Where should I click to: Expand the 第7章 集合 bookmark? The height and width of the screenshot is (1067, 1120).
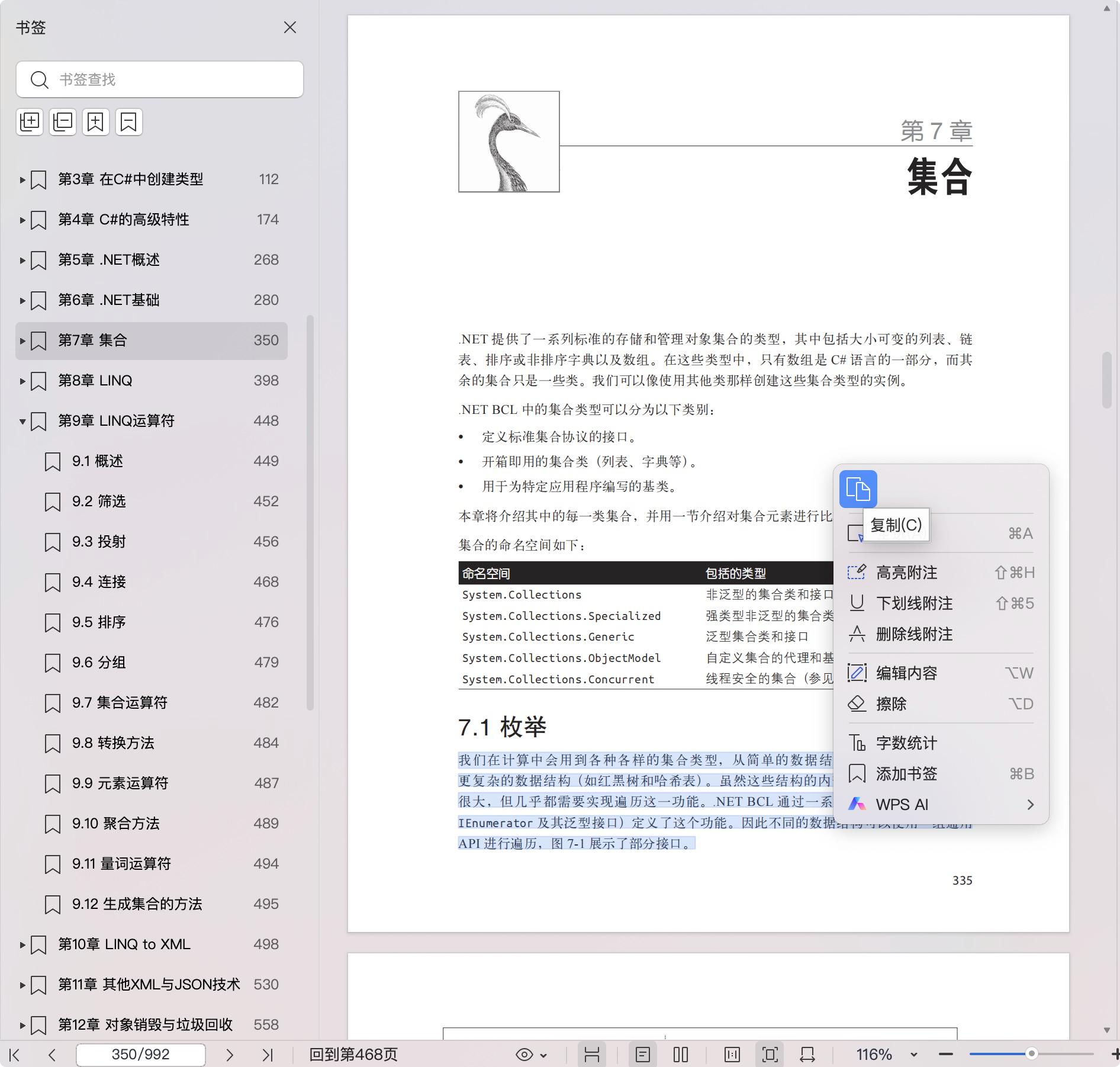click(22, 340)
